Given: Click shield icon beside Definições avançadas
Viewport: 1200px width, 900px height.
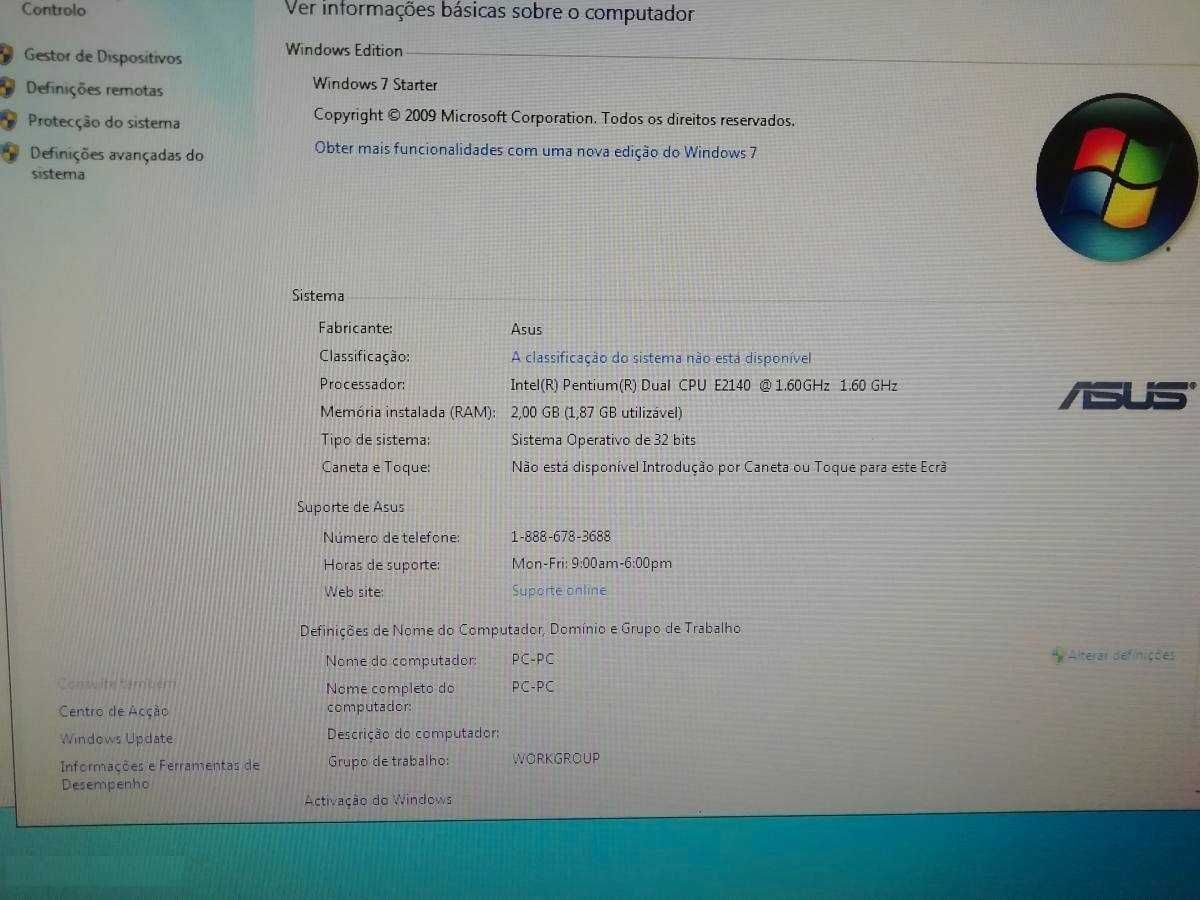Looking at the screenshot, I should (x=10, y=153).
